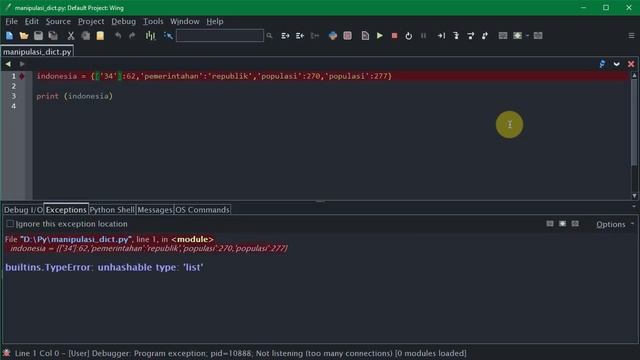This screenshot has height=360, width=640.
Task: Click the middle small icon left of Options
Action: (x=562, y=224)
